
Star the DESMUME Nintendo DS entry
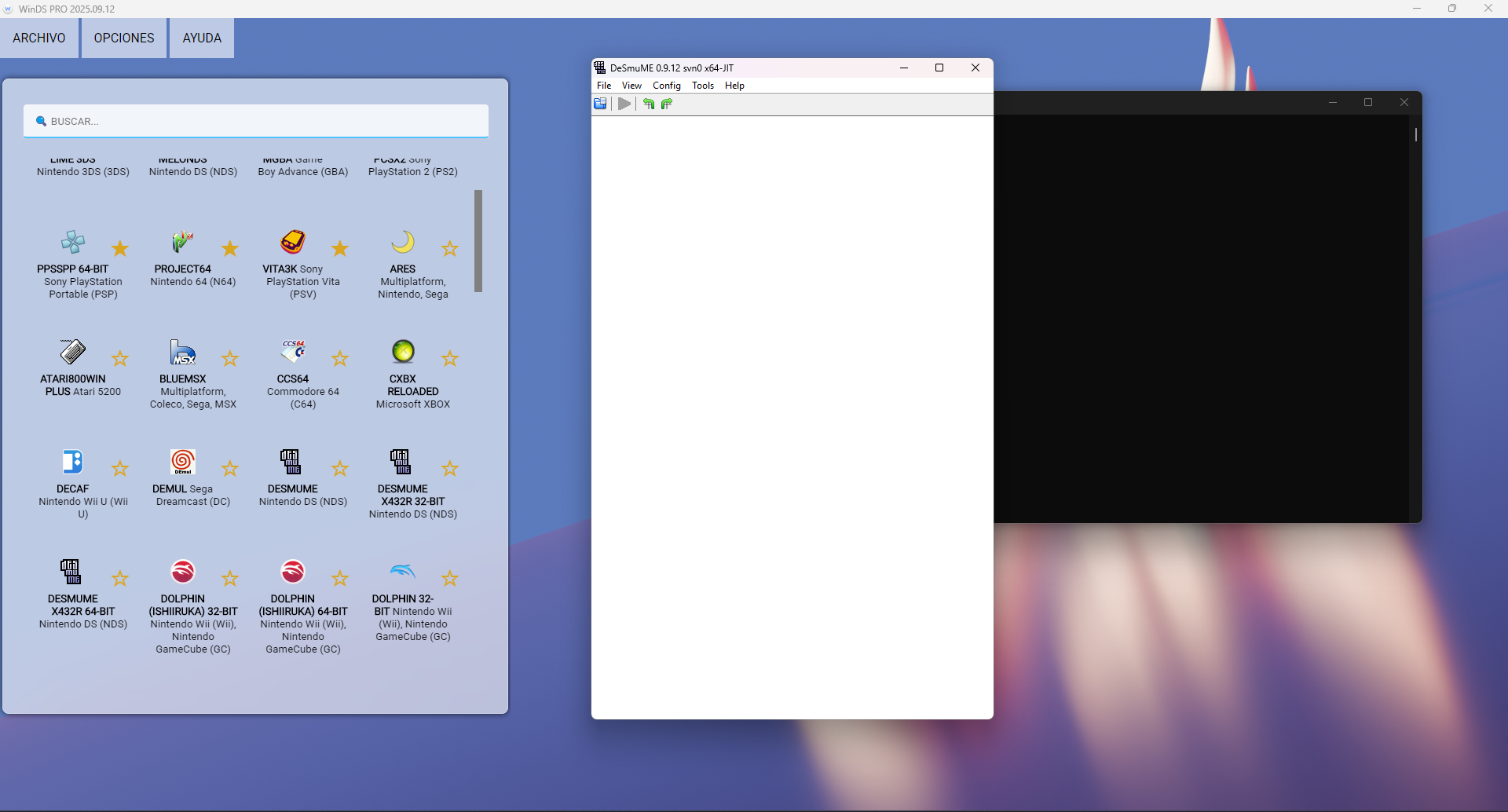[340, 469]
